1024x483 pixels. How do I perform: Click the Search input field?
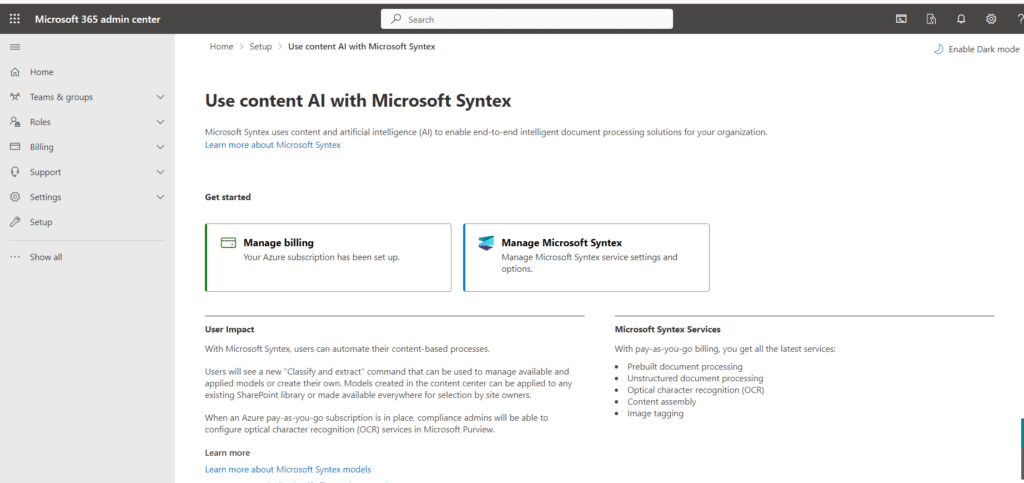527,19
